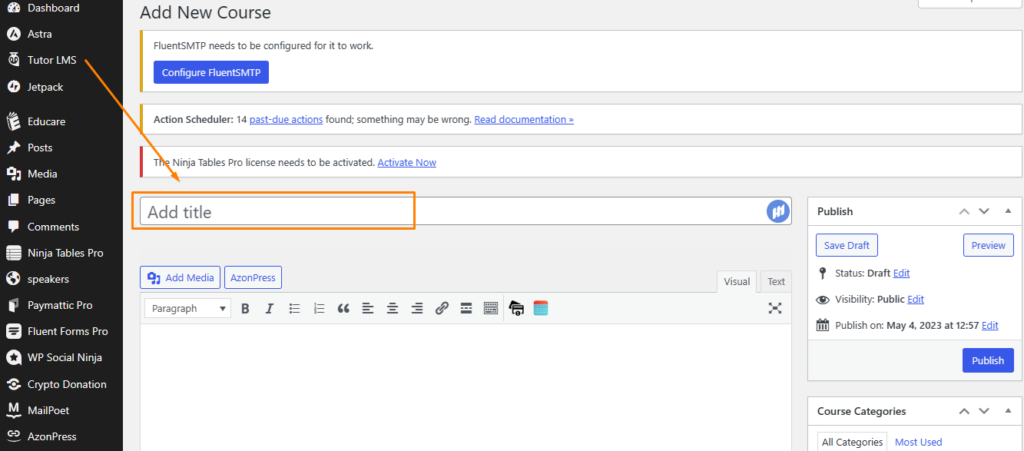Image resolution: width=1024 pixels, height=451 pixels.
Task: Open the Read documentation link
Action: click(x=524, y=120)
